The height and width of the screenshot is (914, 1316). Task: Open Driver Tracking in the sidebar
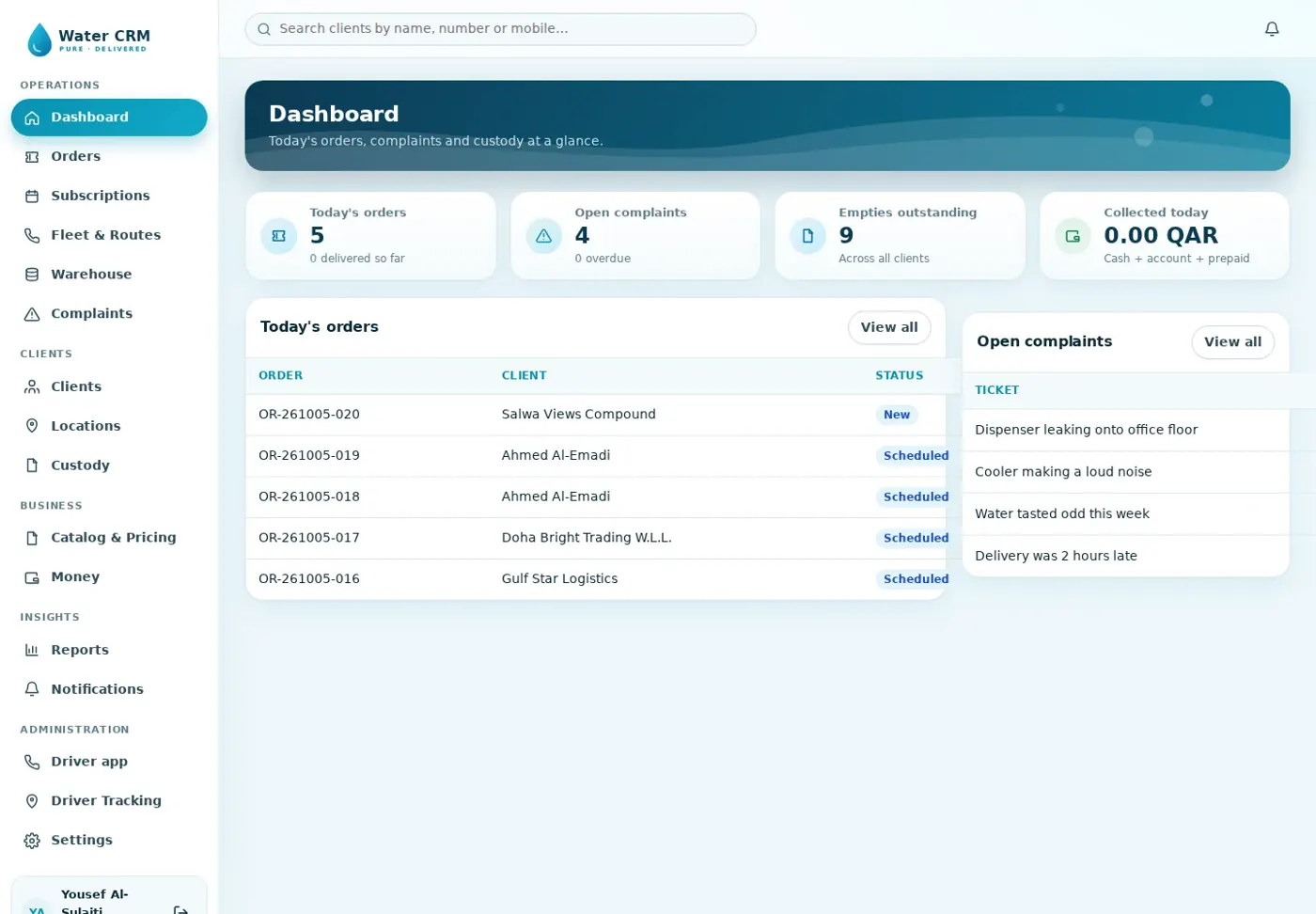109,801
